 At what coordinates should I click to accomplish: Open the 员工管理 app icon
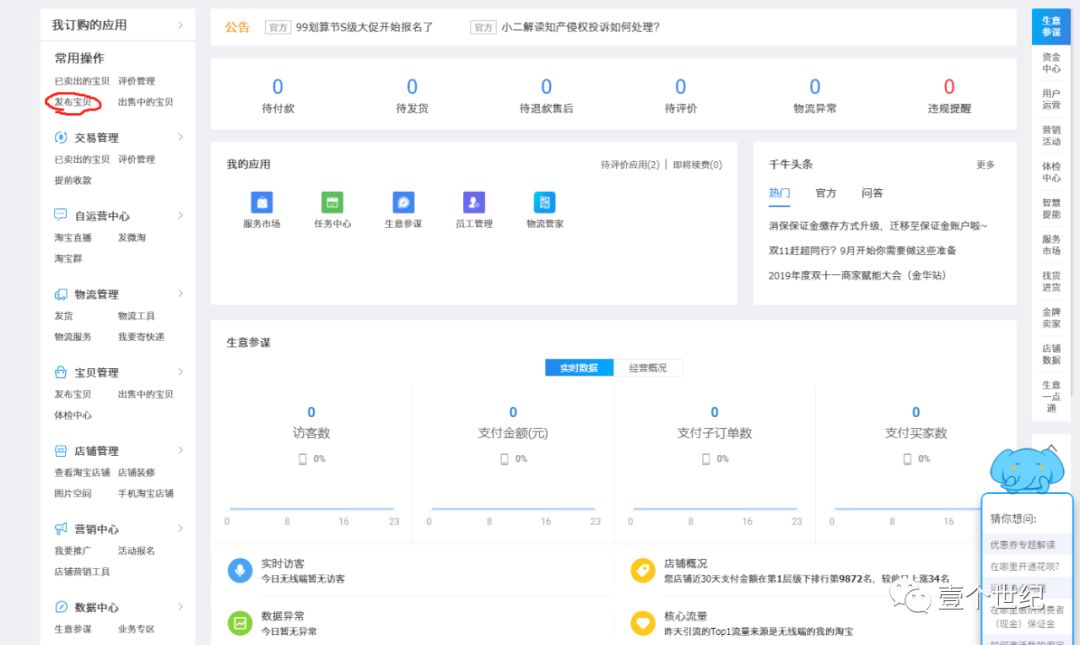[474, 203]
